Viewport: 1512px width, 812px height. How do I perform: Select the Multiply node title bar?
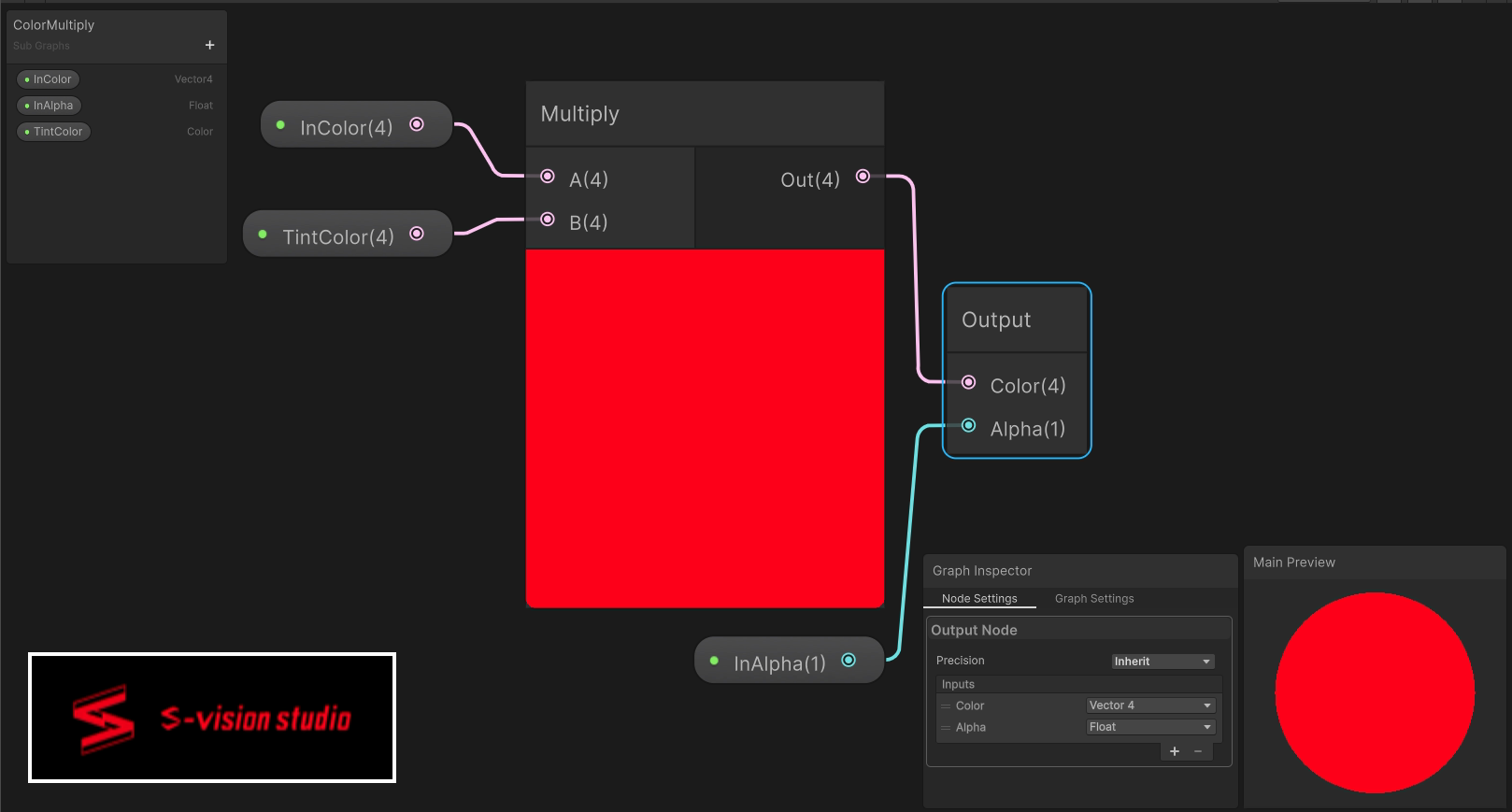705,114
